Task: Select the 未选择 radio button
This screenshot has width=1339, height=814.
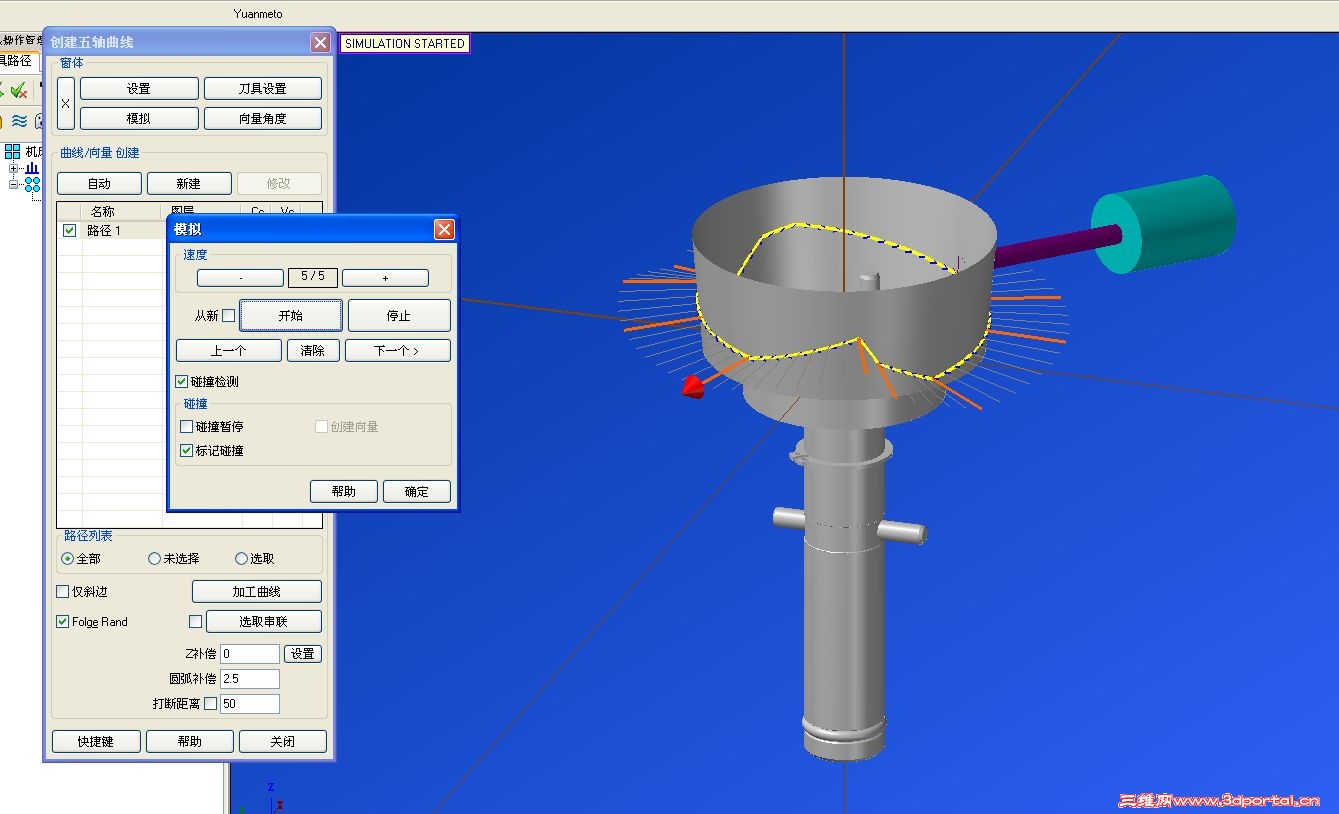Action: pos(154,559)
